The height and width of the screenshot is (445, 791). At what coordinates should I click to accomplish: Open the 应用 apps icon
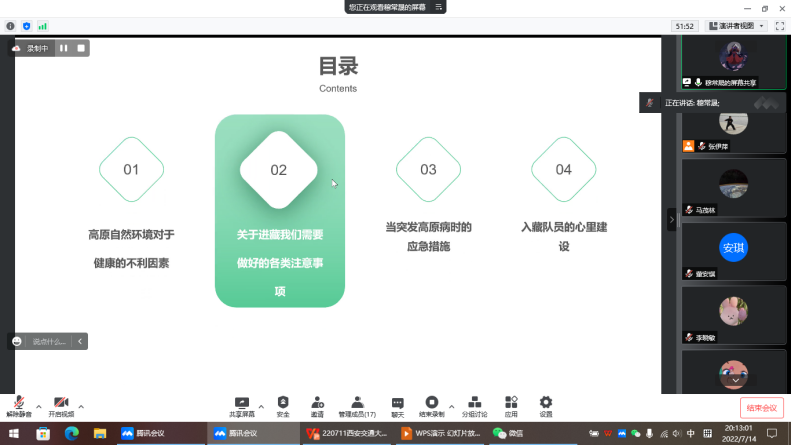coord(511,402)
